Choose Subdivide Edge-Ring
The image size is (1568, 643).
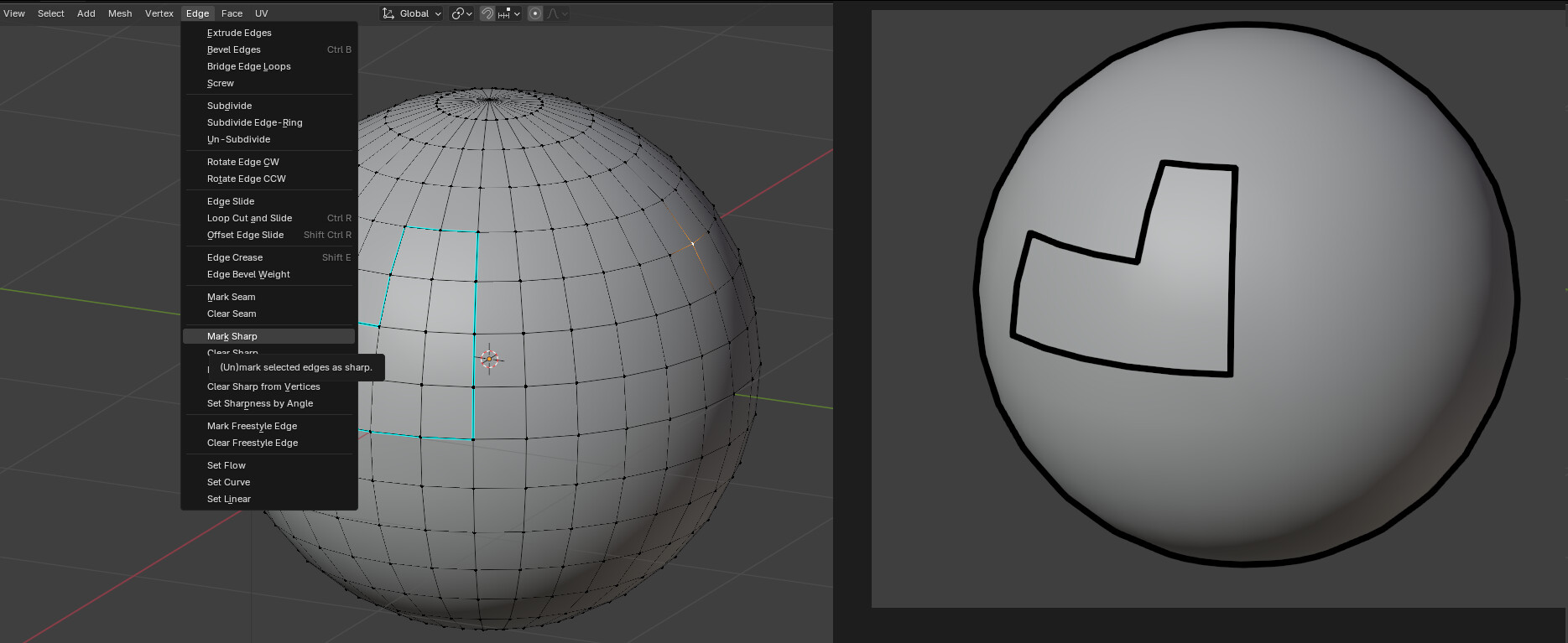[x=269, y=122]
